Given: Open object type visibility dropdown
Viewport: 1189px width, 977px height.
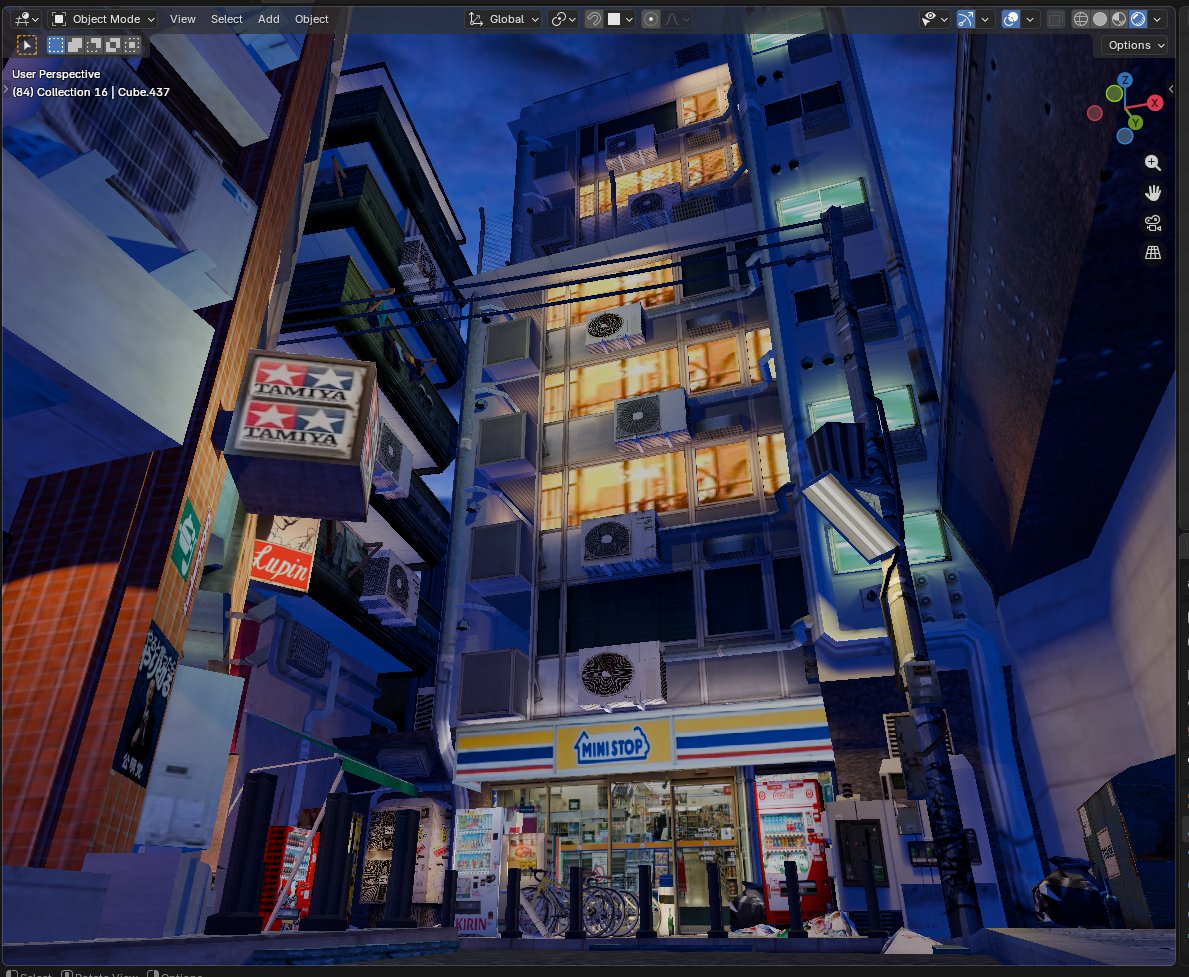Looking at the screenshot, I should [x=934, y=19].
